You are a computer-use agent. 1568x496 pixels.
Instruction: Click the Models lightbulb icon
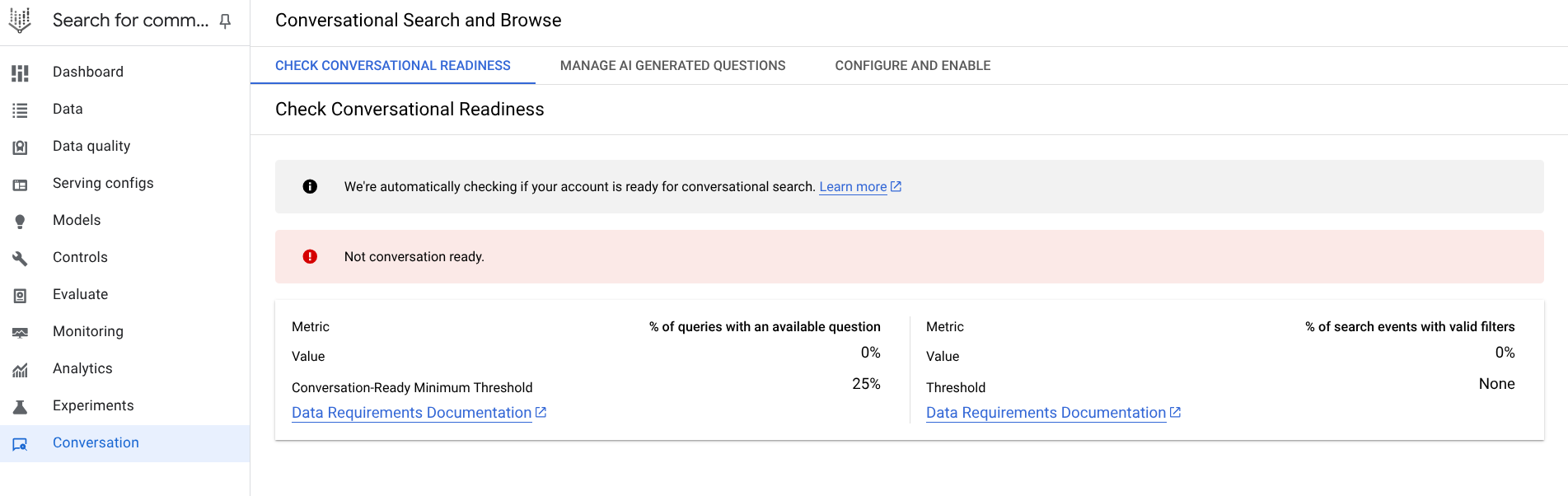[20, 222]
